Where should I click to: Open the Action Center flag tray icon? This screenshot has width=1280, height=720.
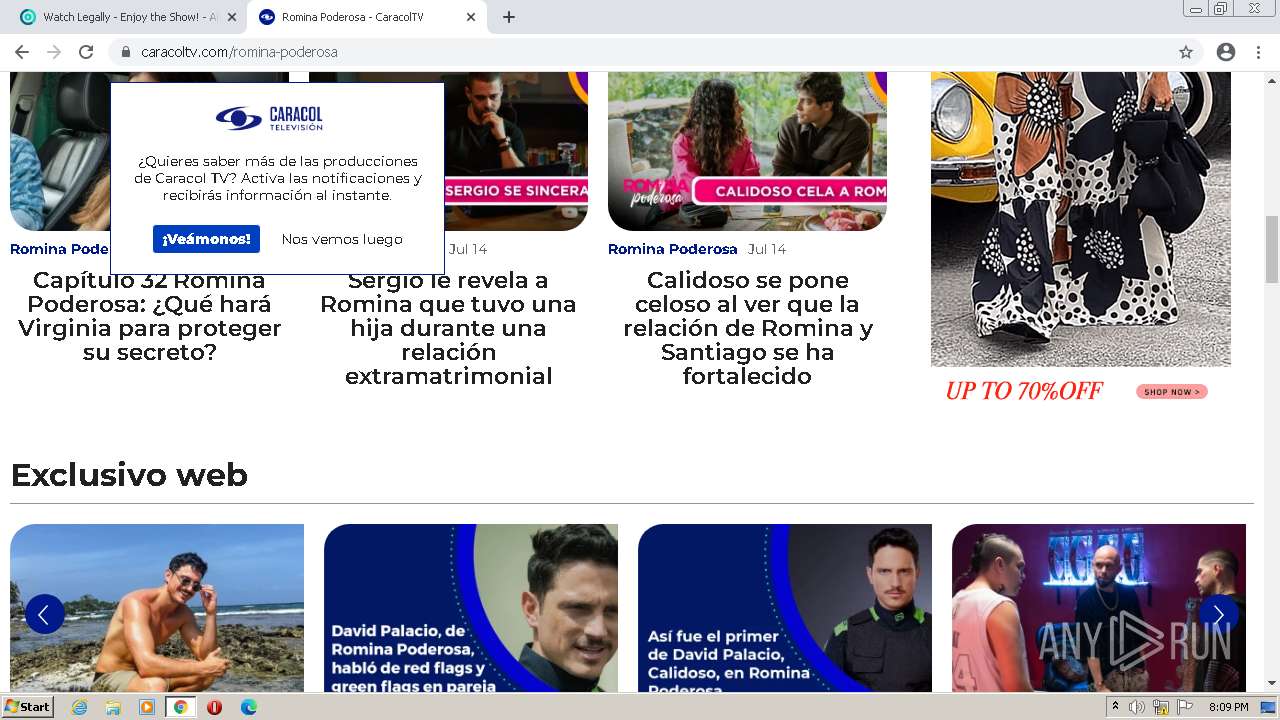[1185, 707]
